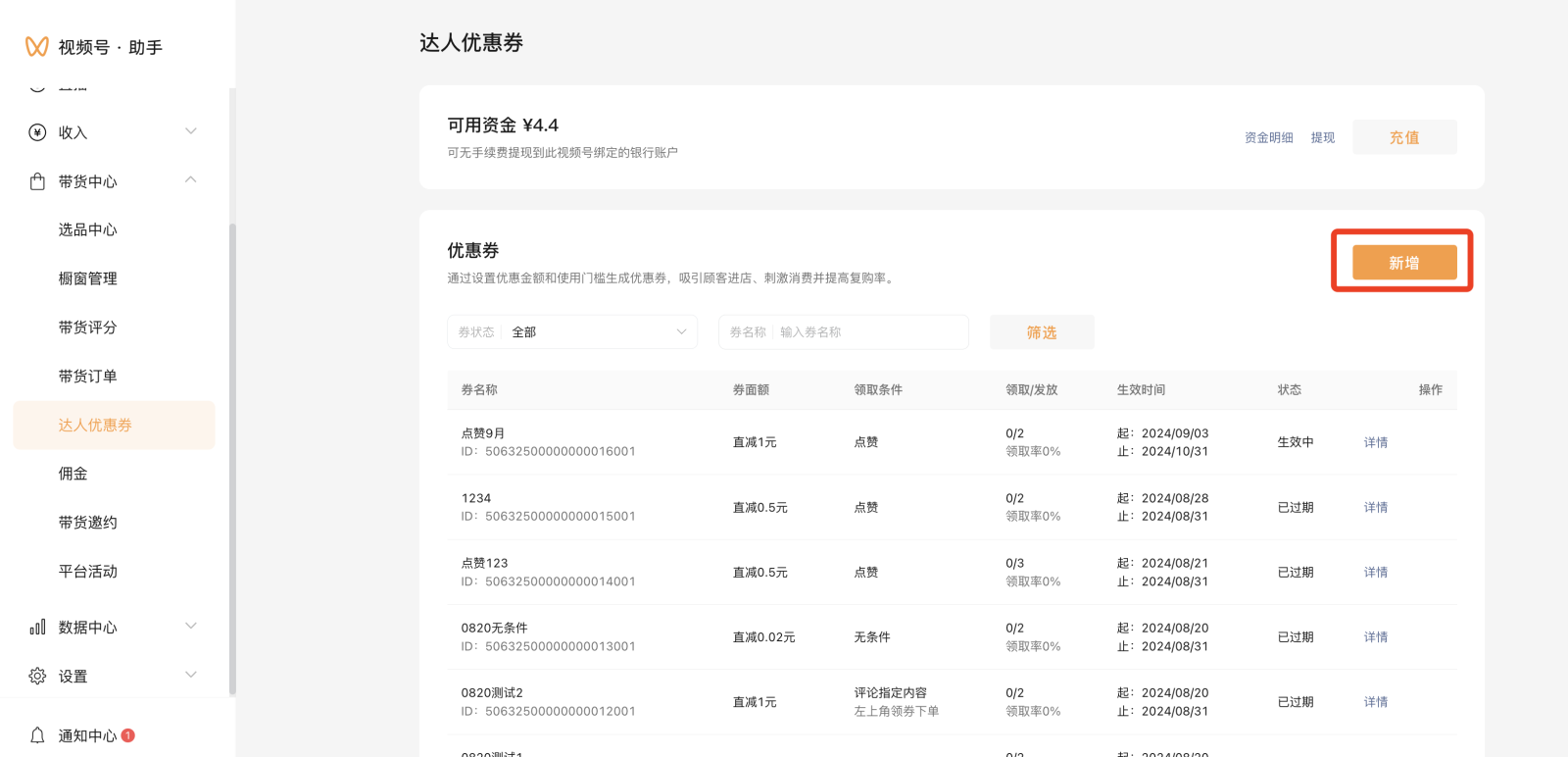
Task: Expand the 收入 menu chevron
Action: pos(191,131)
